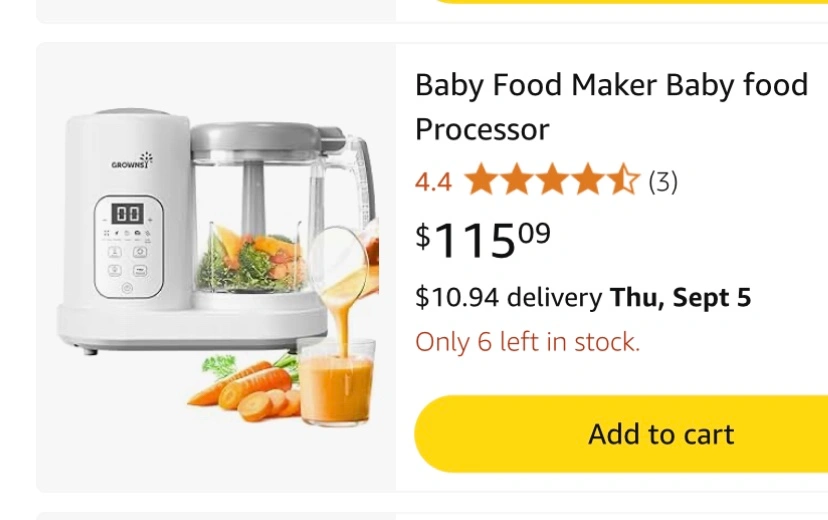Click the third orange rating star
This screenshot has height=520, width=828.
coord(552,180)
